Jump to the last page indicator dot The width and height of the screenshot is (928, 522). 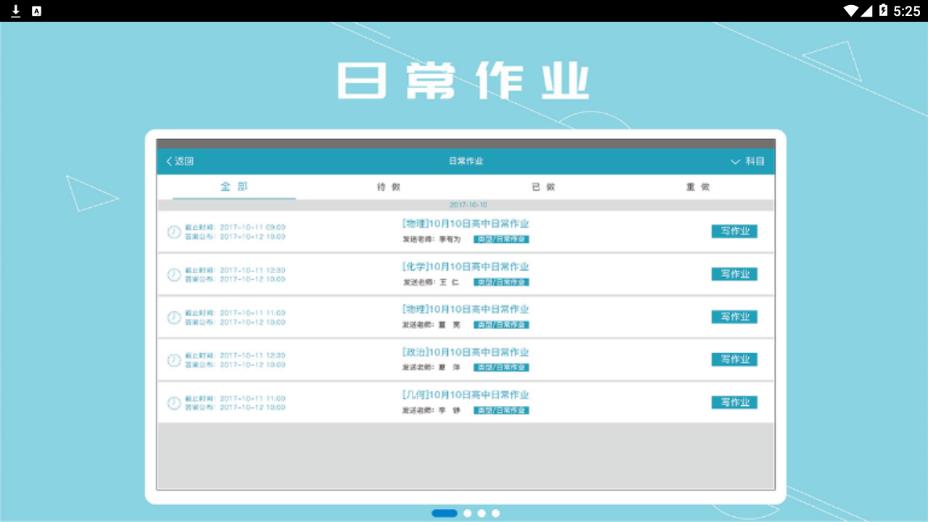(496, 513)
